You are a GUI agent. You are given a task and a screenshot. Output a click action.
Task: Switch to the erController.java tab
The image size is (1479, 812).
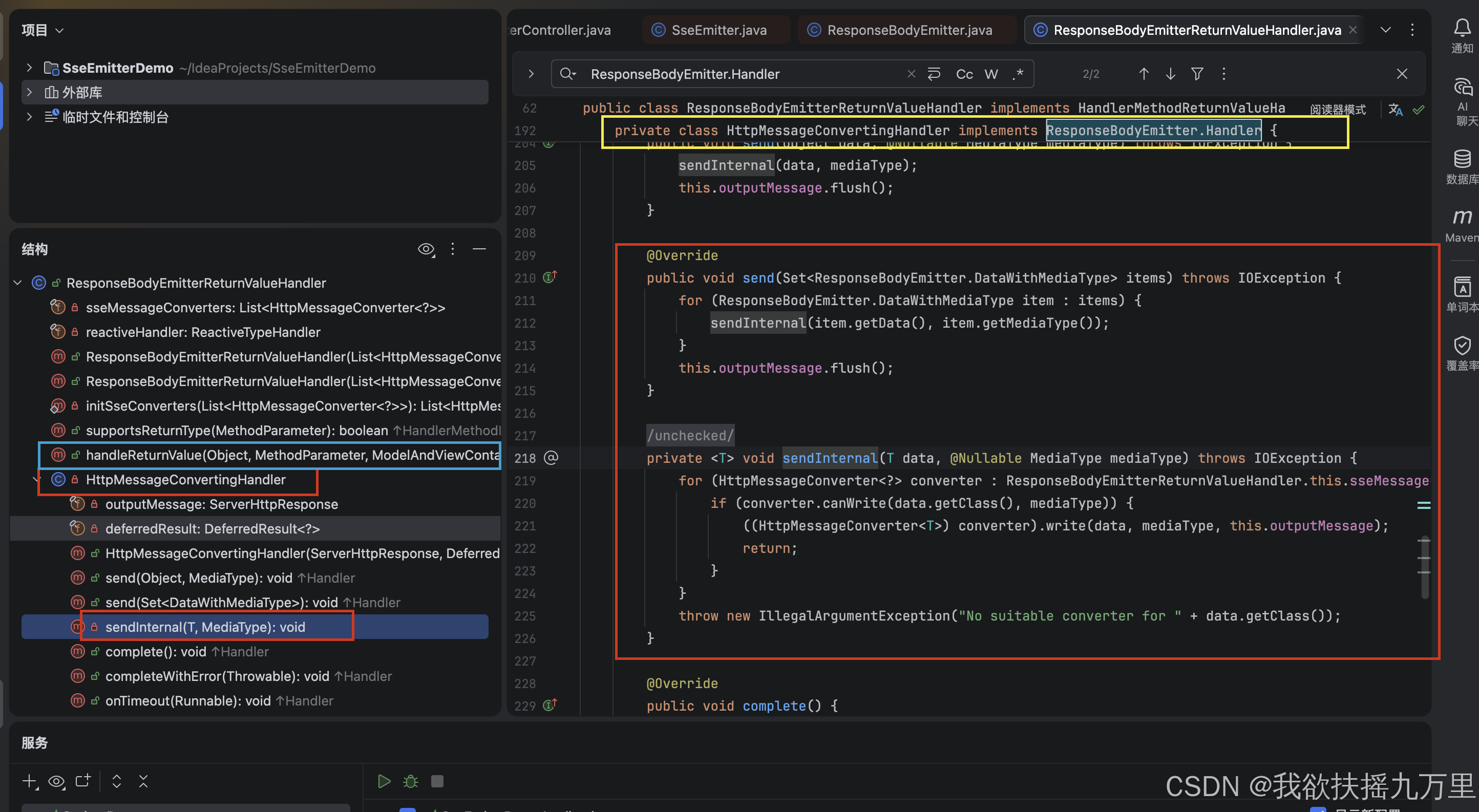coord(560,30)
